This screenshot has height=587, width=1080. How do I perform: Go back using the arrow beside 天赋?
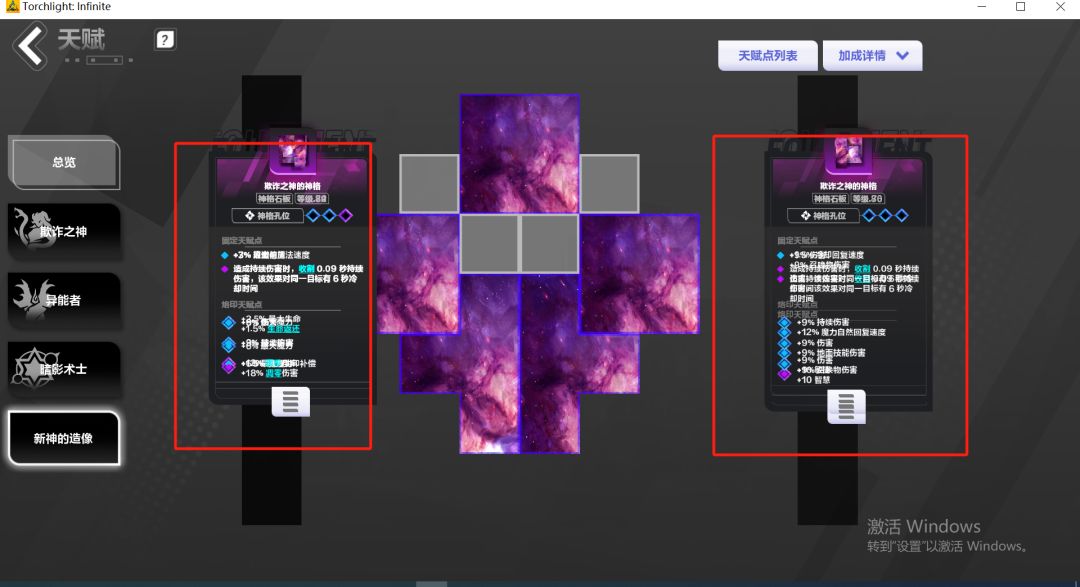coord(30,45)
